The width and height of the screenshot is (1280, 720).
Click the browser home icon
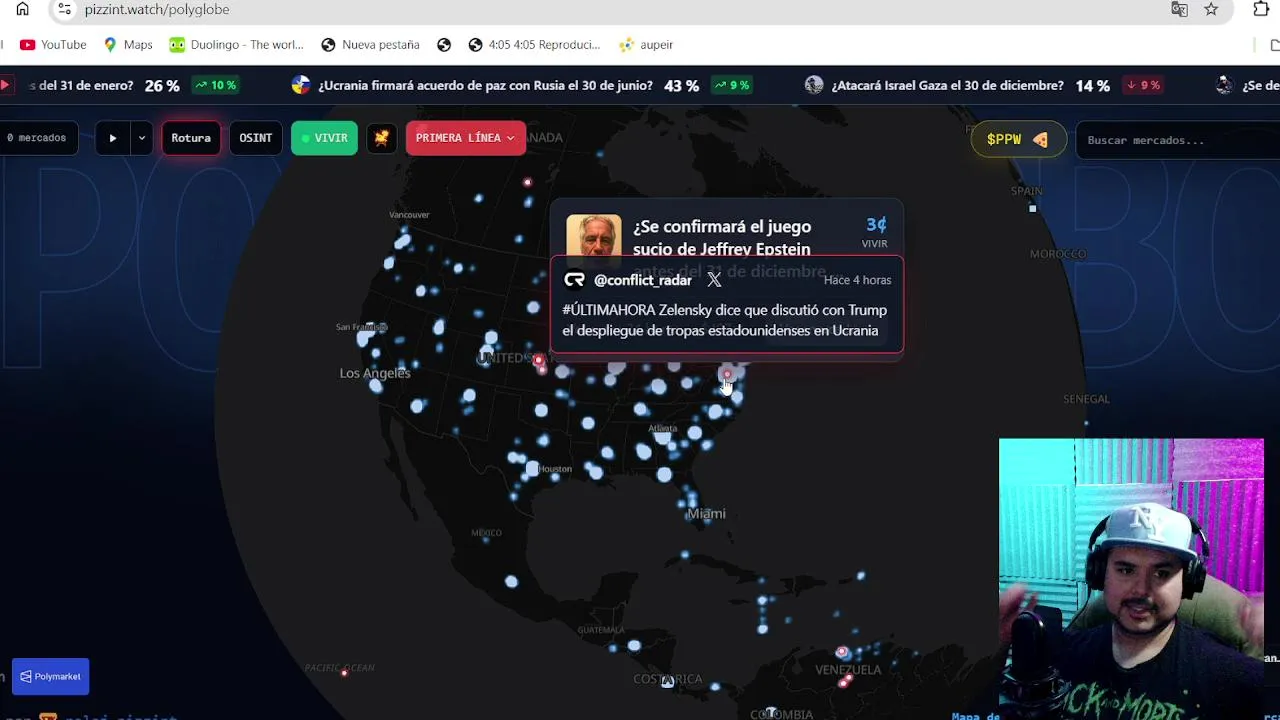[x=22, y=9]
